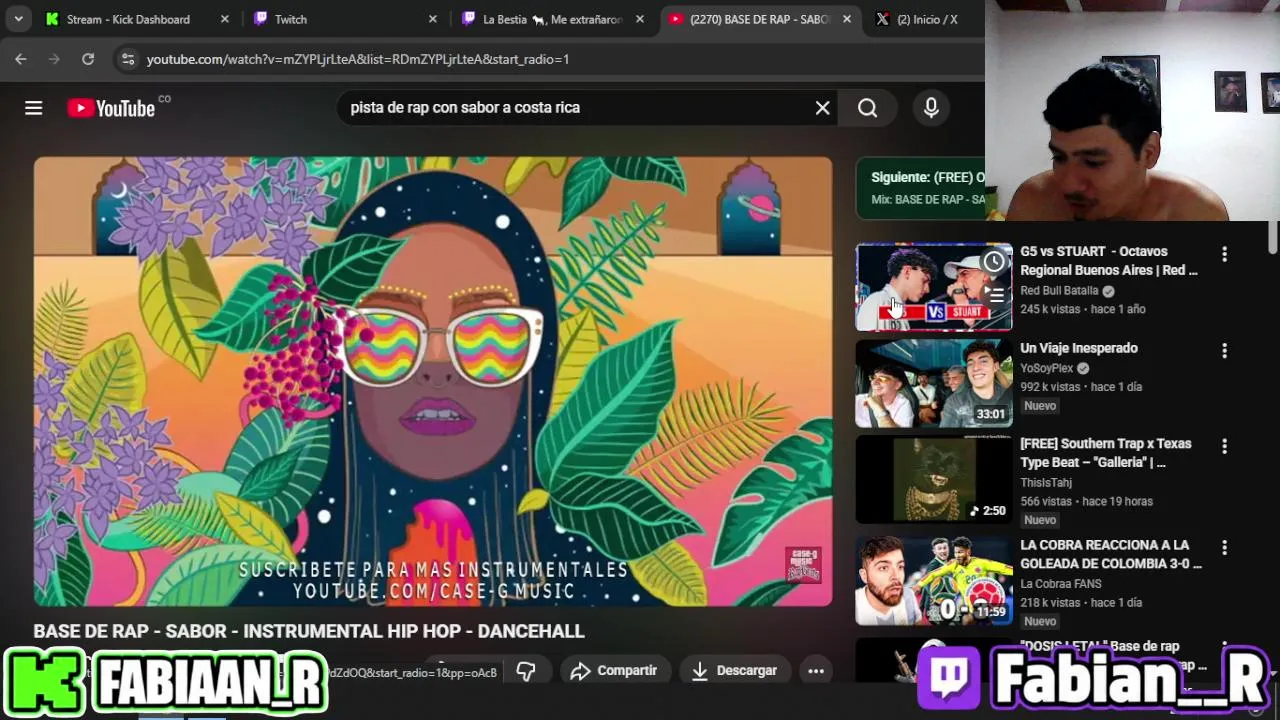The image size is (1280, 720).
Task: Click Nuevo badge under ThisIsTahj video
Action: pos(1040,520)
